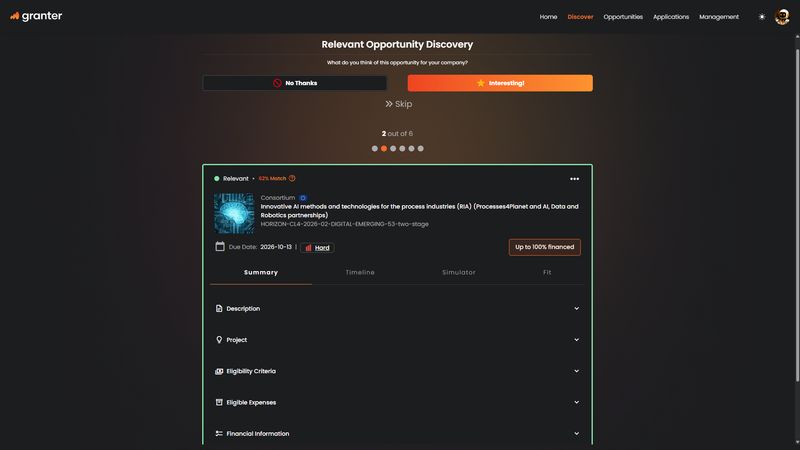Click the match percentage help icon
800x450 pixels.
[x=292, y=179]
